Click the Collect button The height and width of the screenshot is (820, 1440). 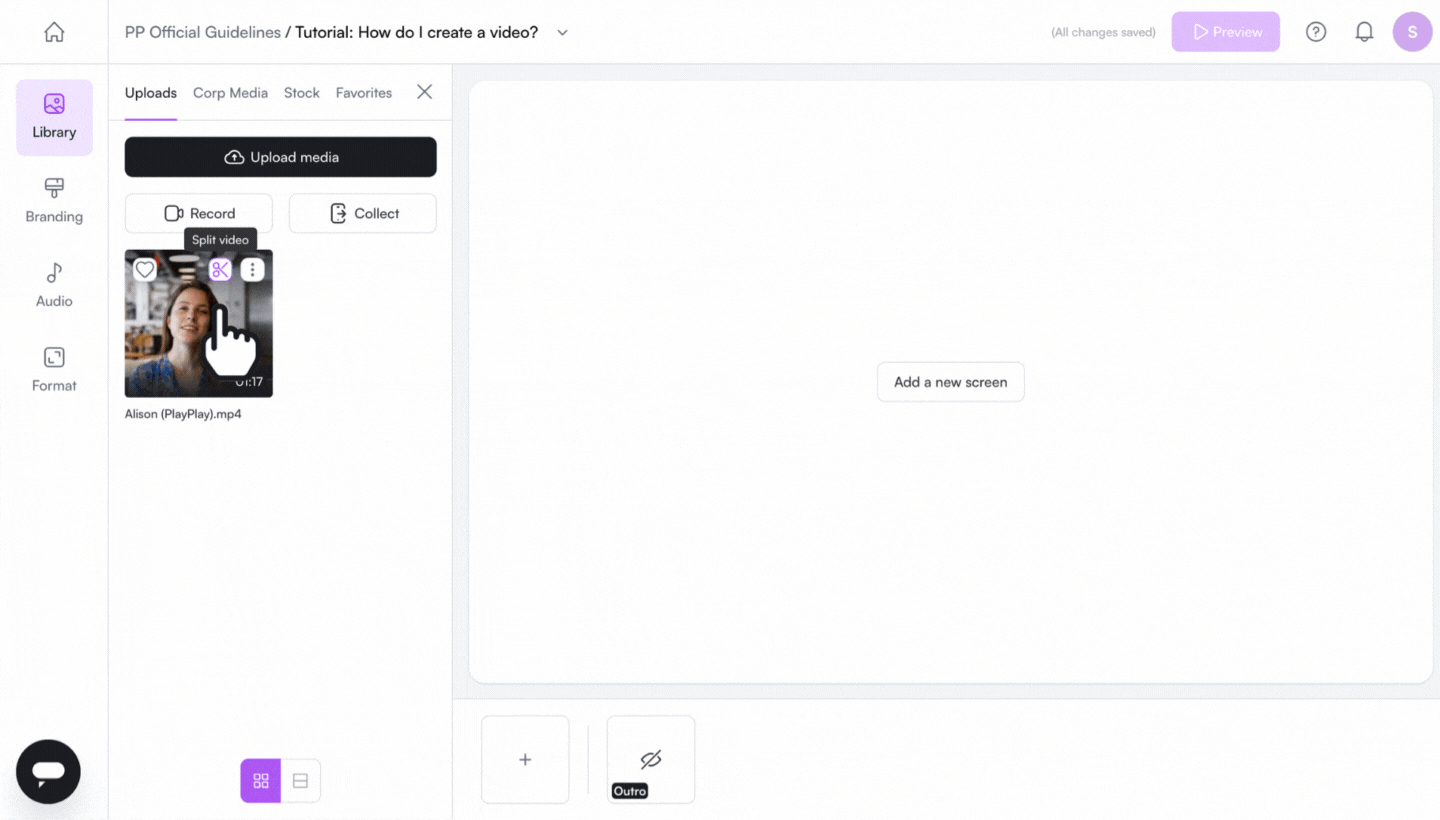[363, 213]
